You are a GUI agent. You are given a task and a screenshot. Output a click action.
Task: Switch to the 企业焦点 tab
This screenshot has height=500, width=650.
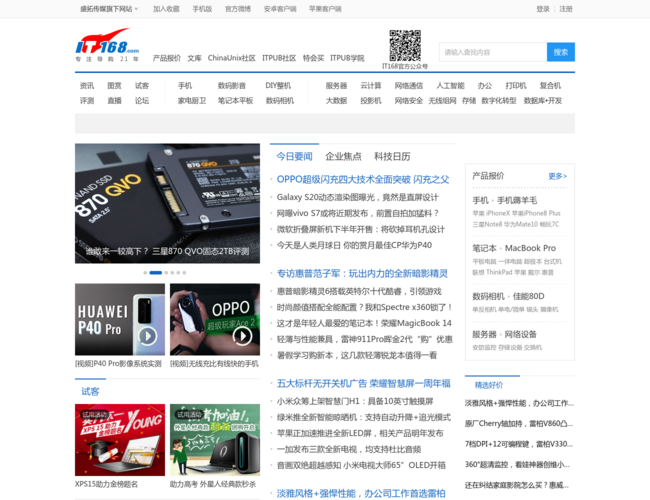(343, 156)
